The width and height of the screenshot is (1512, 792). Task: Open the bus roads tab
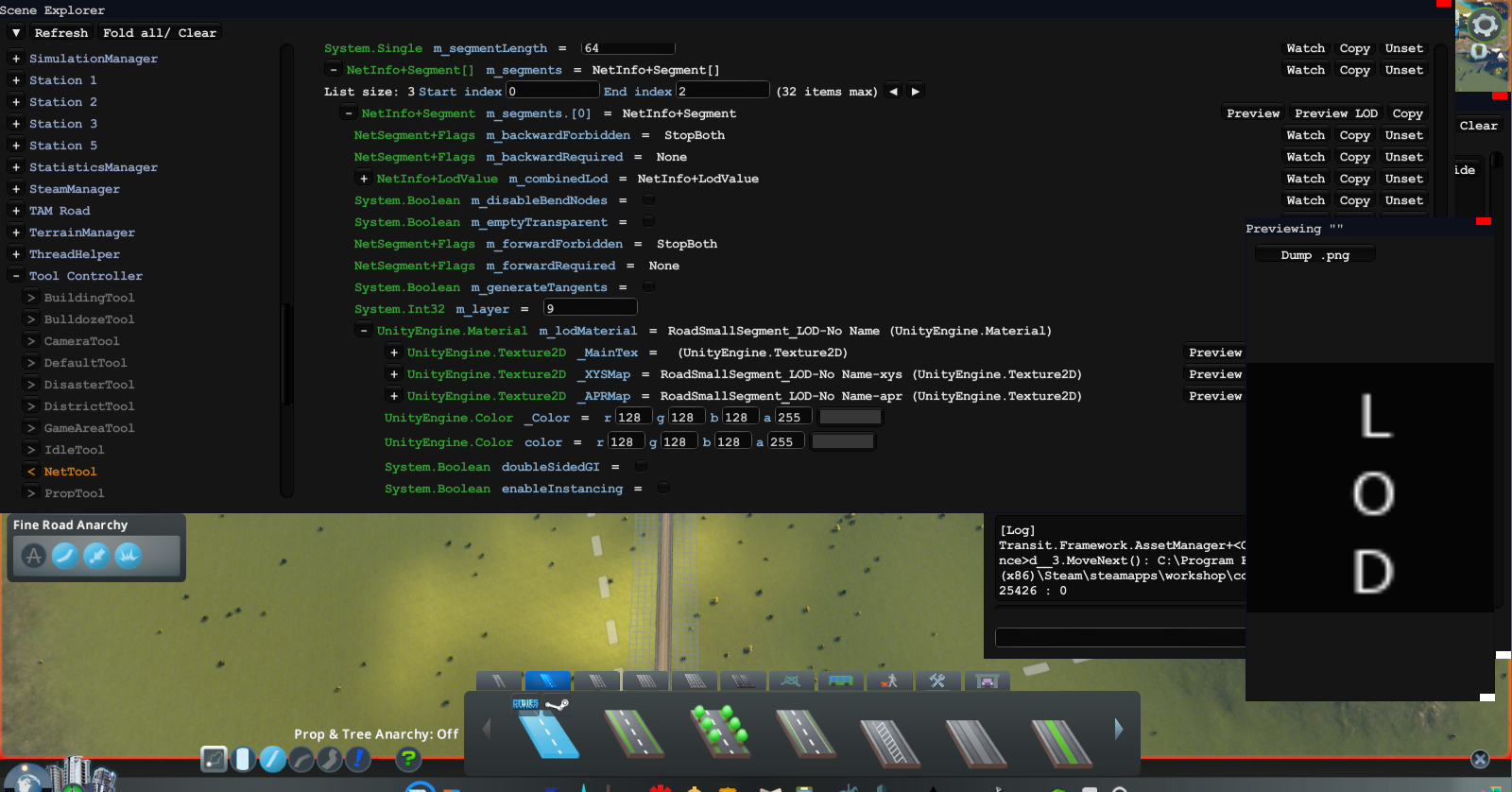tap(840, 680)
